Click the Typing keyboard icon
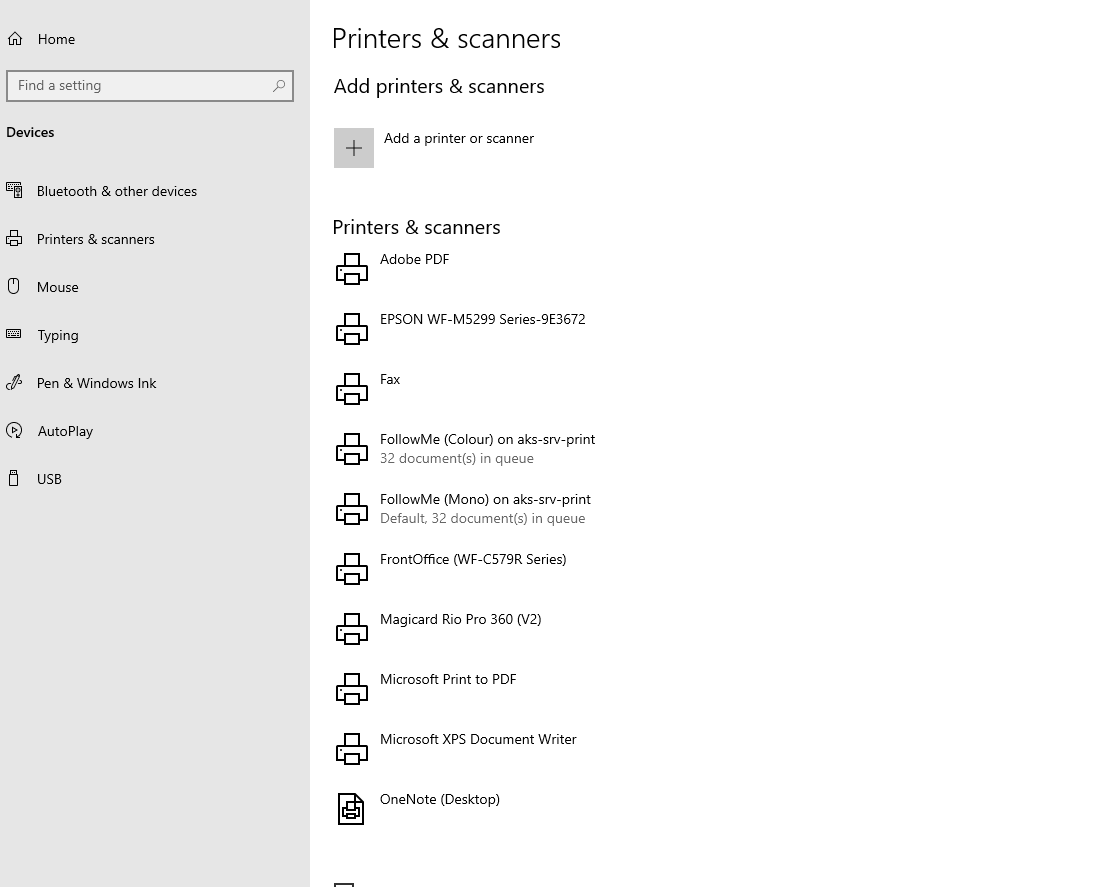 pos(13,334)
